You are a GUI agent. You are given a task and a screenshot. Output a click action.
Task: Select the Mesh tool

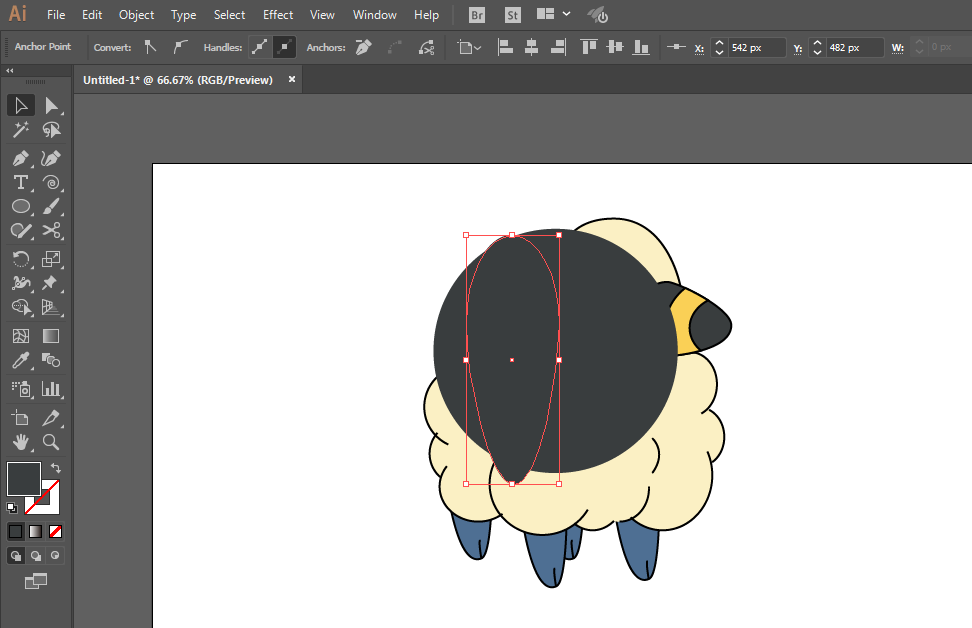[20, 336]
